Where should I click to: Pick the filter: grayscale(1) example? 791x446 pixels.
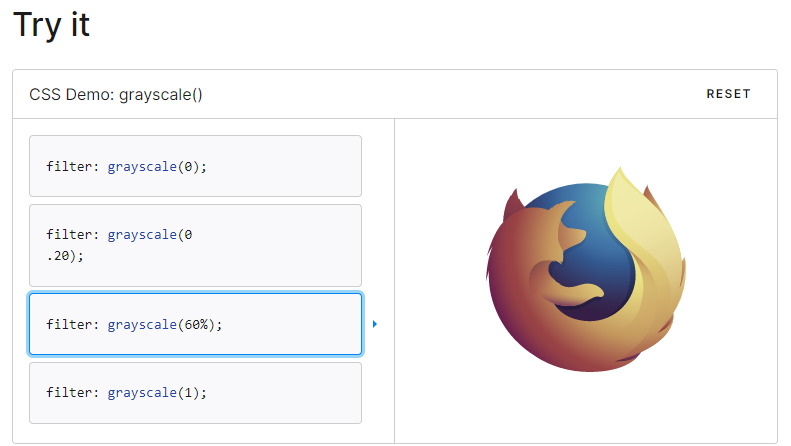click(x=195, y=393)
